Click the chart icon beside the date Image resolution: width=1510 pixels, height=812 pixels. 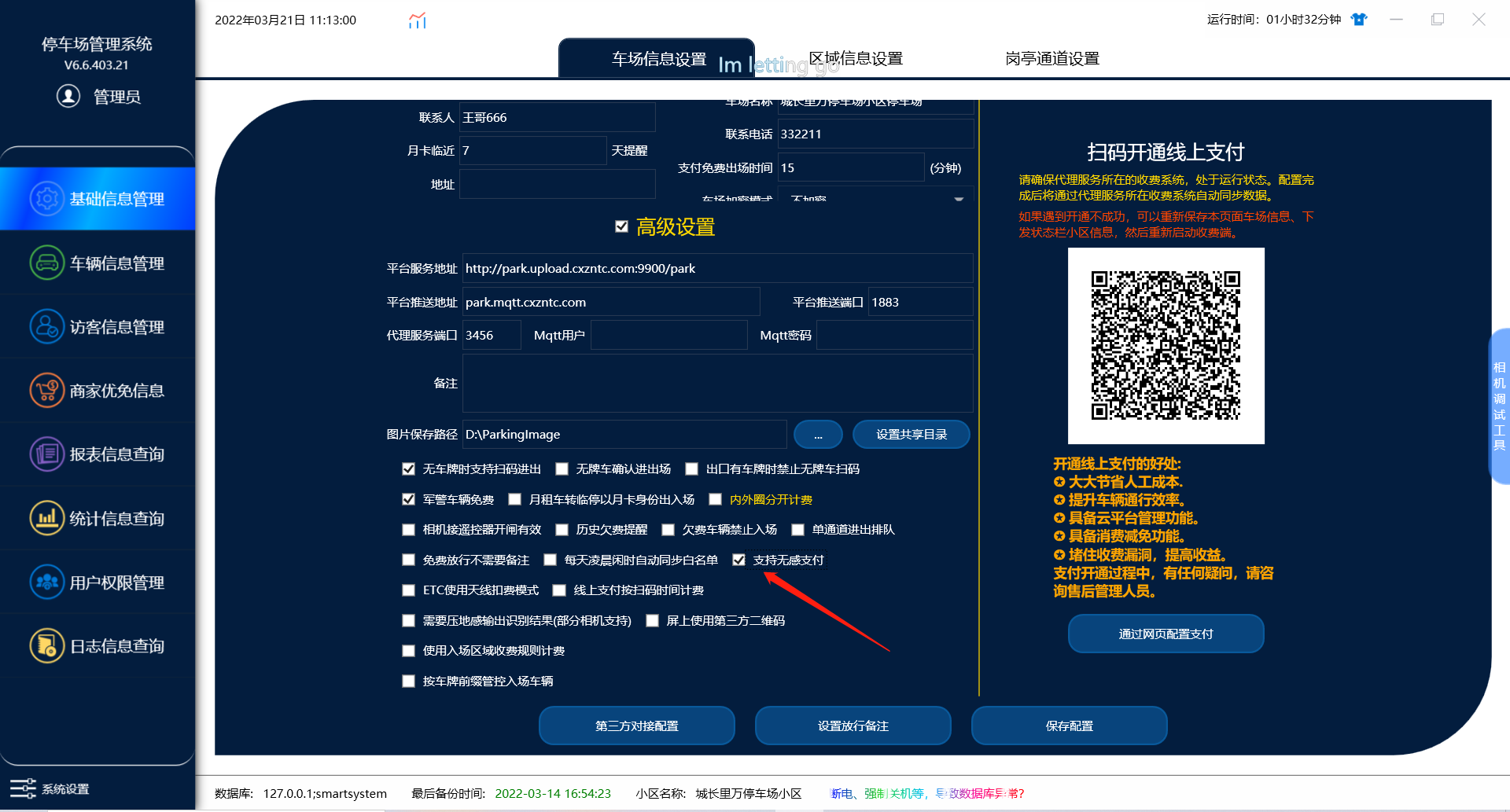coord(418,20)
